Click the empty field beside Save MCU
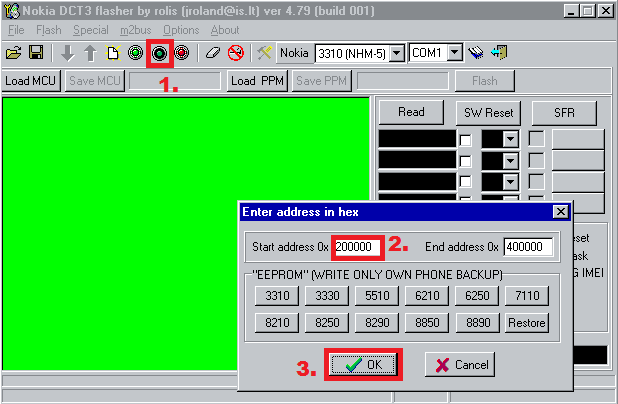 pos(175,81)
